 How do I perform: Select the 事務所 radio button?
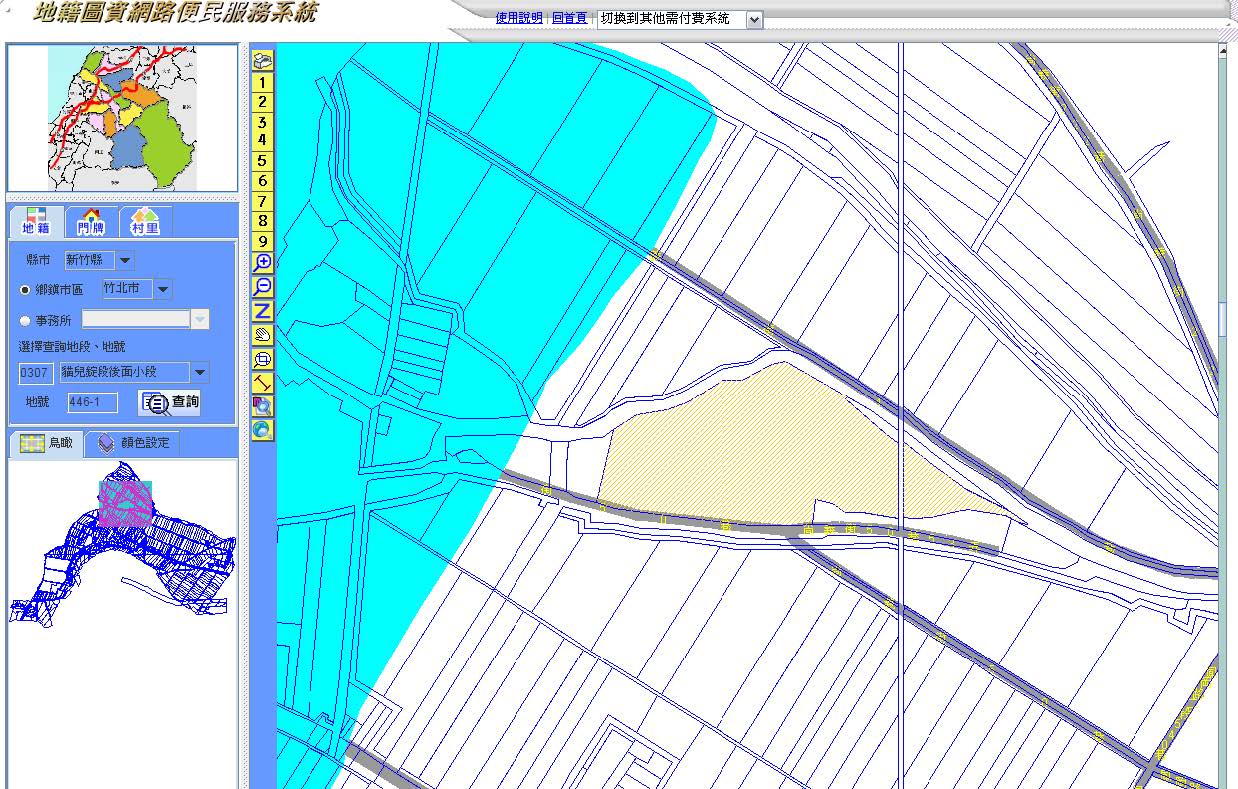coord(26,321)
